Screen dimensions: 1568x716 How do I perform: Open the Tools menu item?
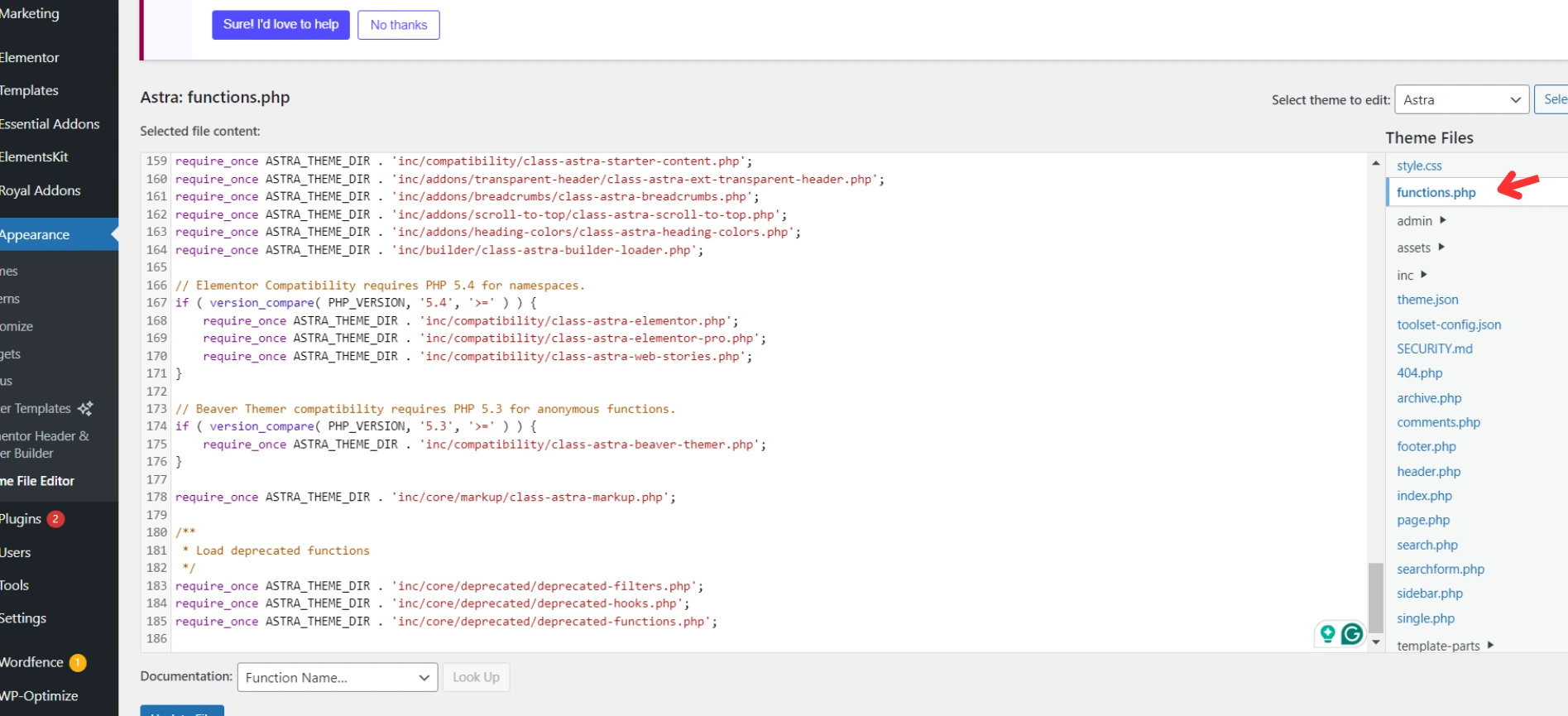click(15, 585)
